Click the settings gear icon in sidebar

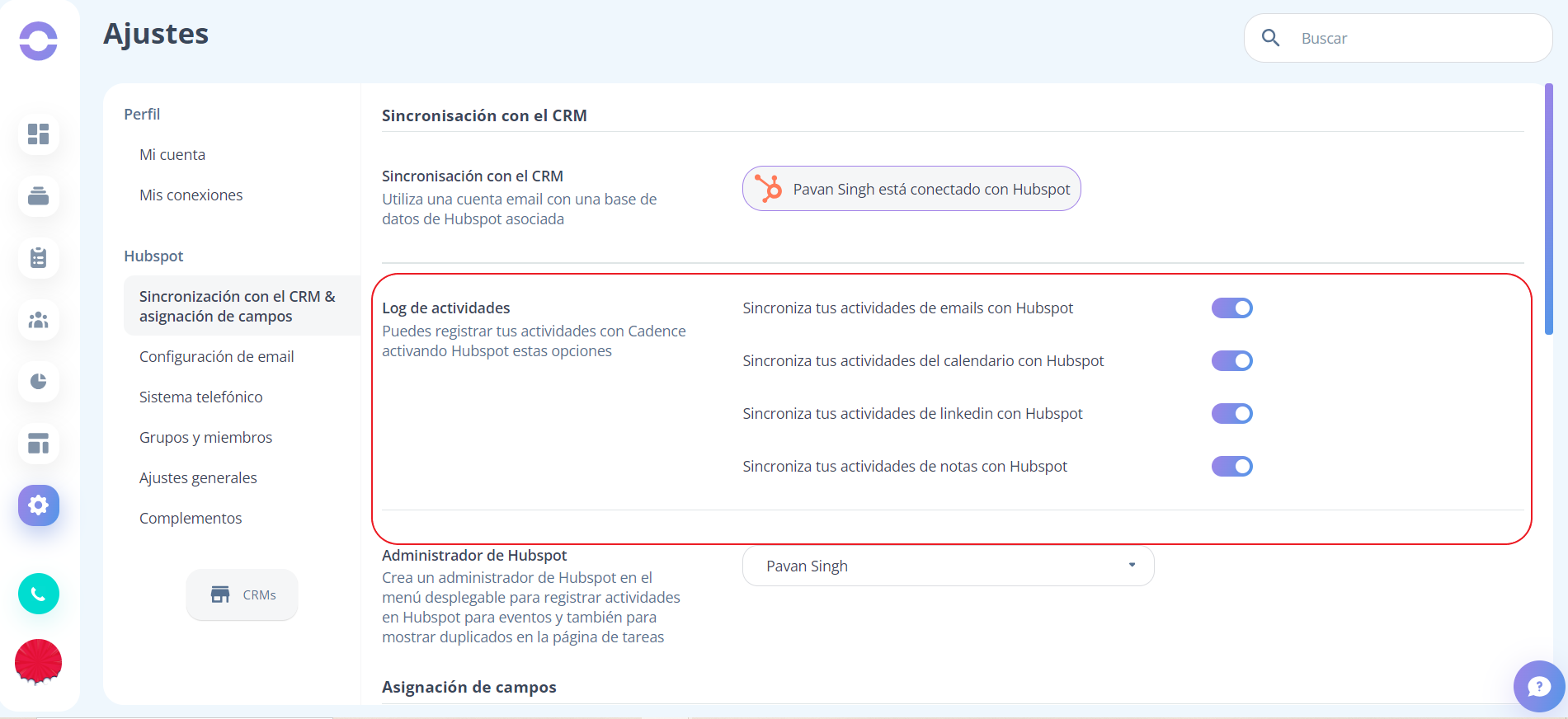[38, 505]
